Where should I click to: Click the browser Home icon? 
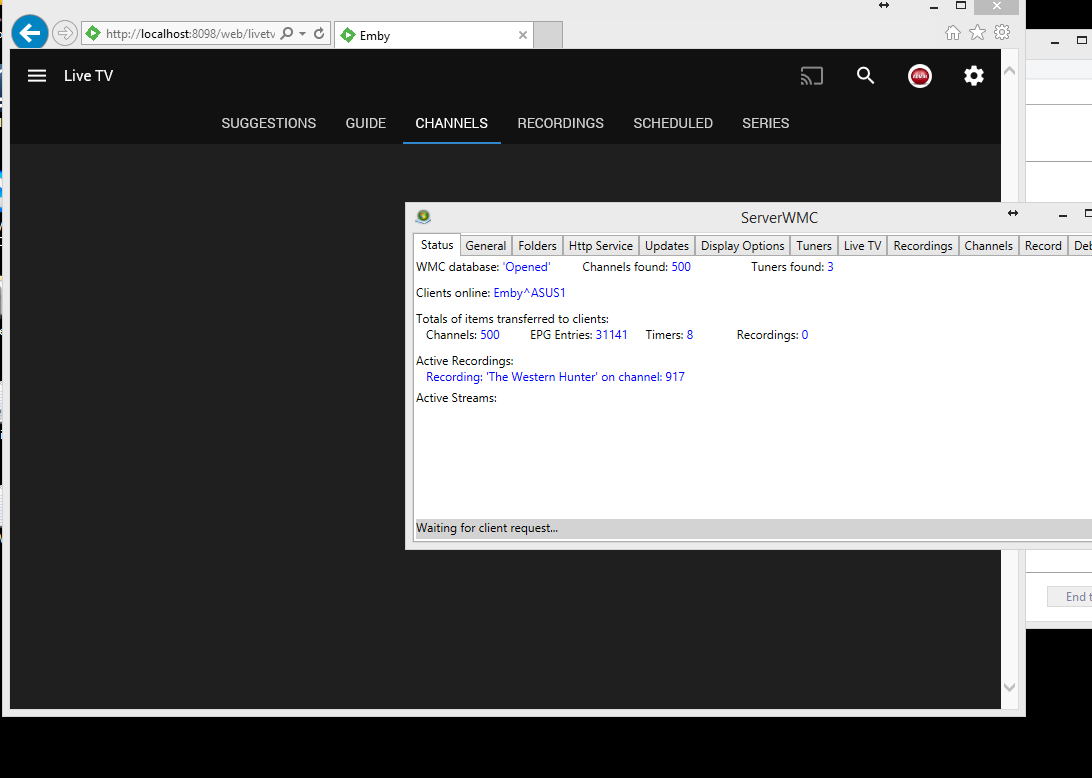(x=953, y=32)
